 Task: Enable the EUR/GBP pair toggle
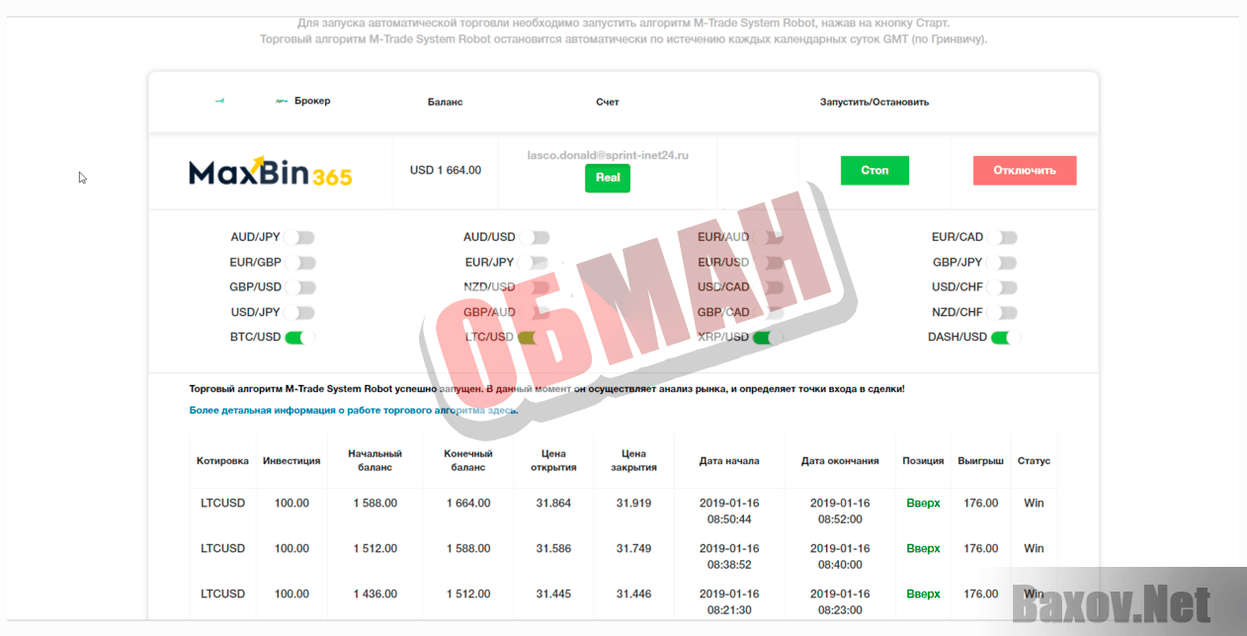299,263
